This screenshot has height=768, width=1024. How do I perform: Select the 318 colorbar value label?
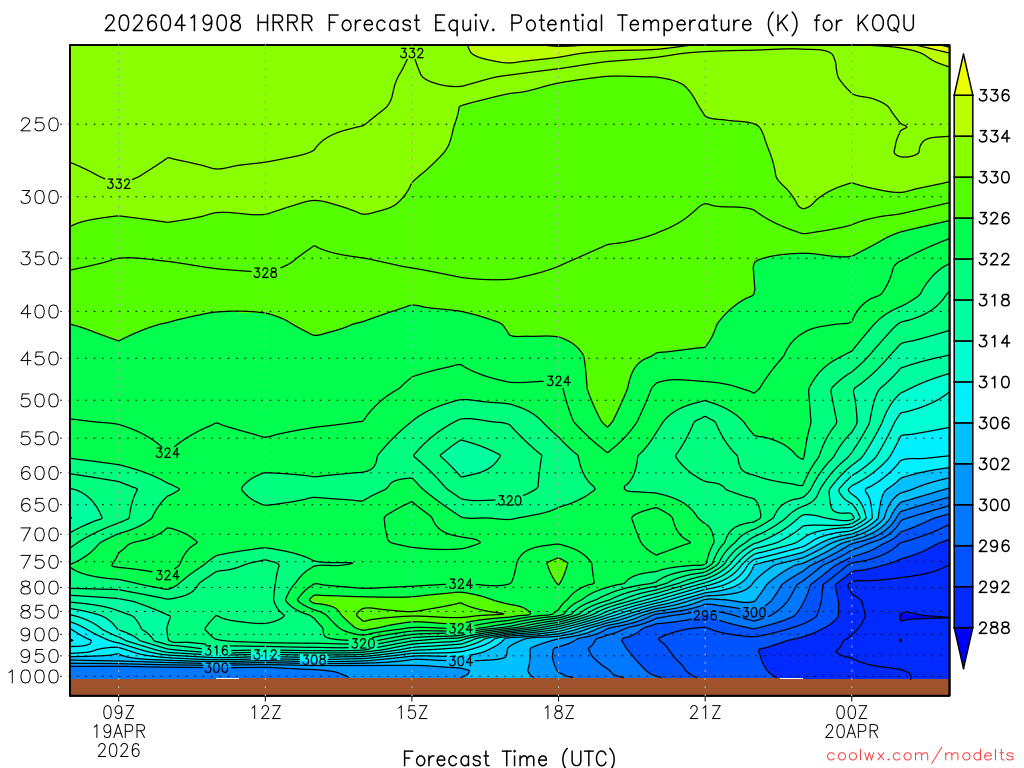994,300
